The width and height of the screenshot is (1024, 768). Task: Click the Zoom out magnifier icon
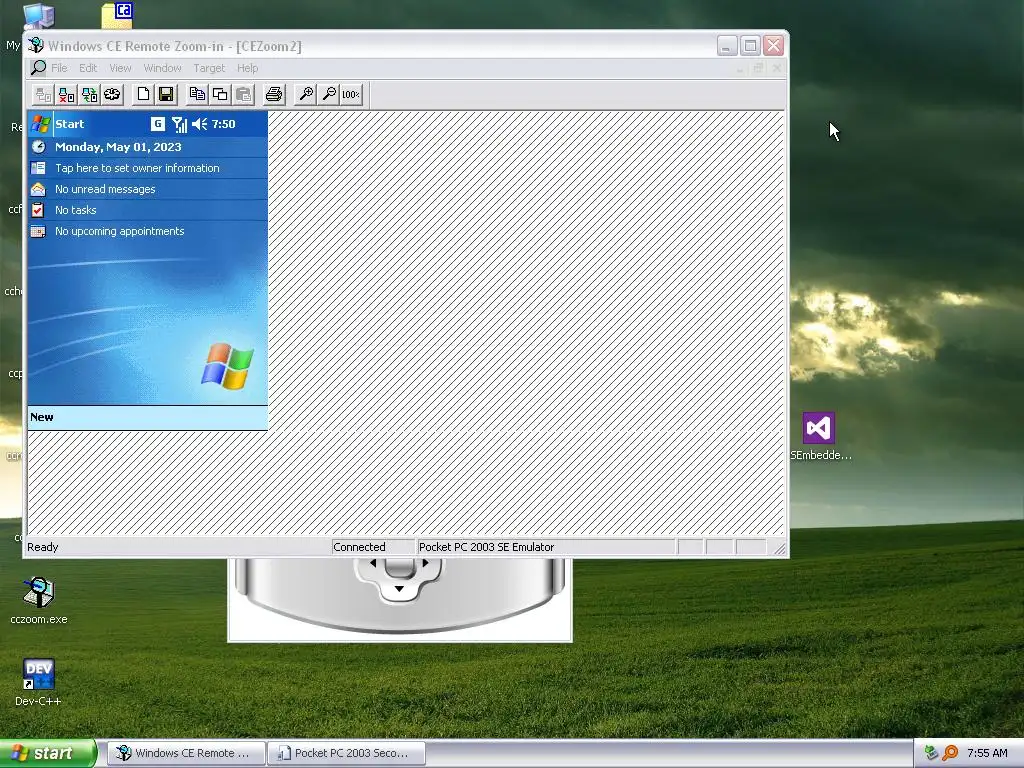328,95
